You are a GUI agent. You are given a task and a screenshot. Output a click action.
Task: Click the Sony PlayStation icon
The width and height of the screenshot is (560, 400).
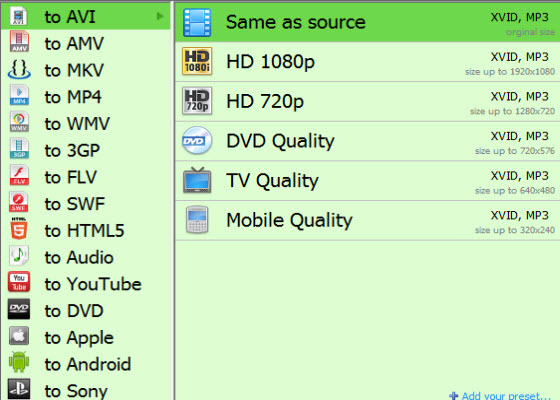19,389
